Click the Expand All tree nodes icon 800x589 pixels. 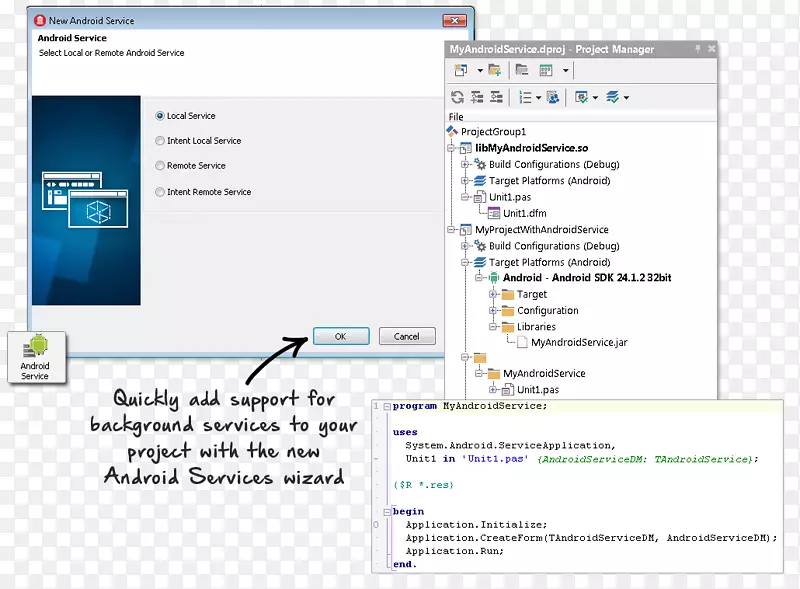[x=476, y=97]
